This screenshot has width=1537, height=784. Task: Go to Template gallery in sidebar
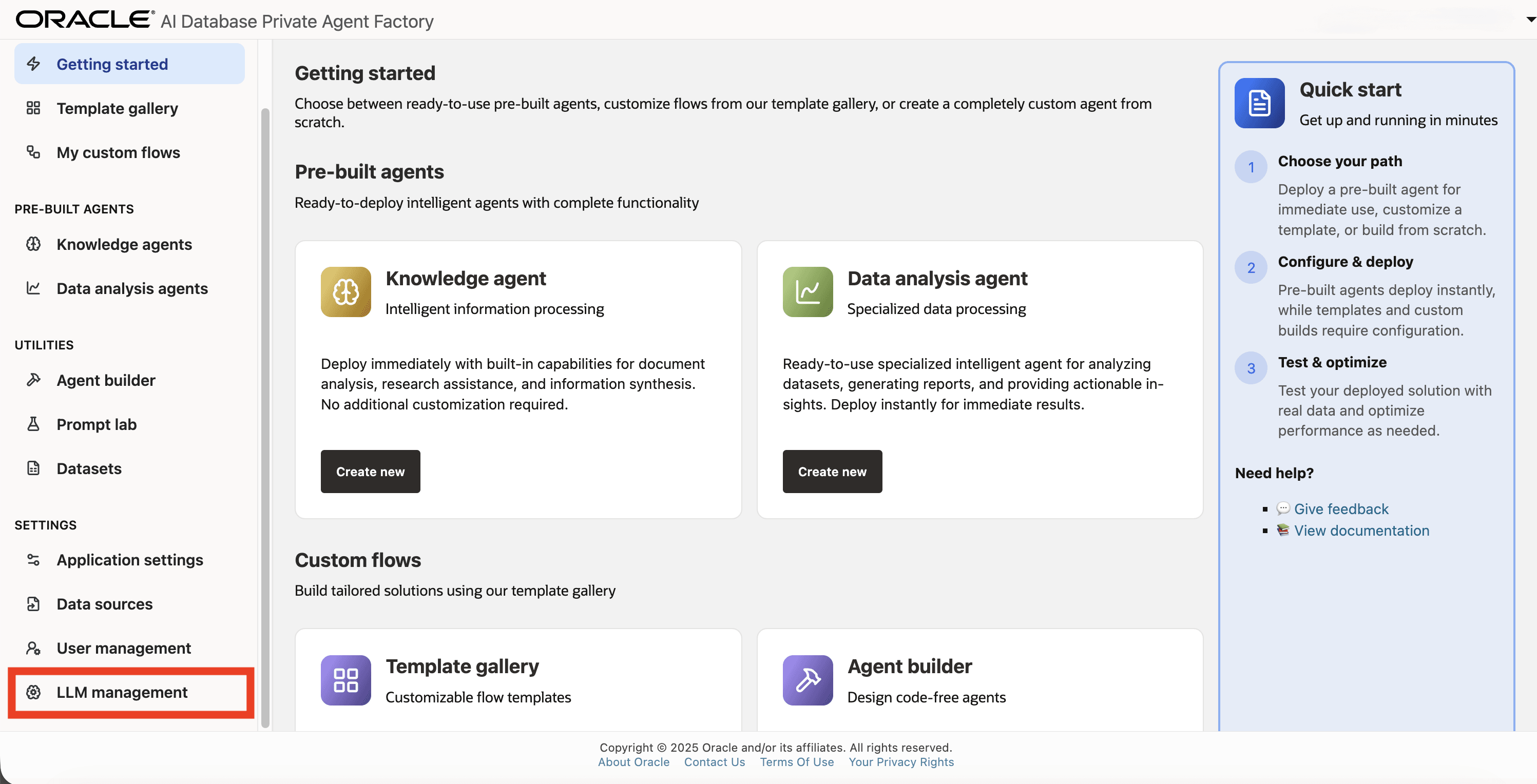tap(129, 108)
